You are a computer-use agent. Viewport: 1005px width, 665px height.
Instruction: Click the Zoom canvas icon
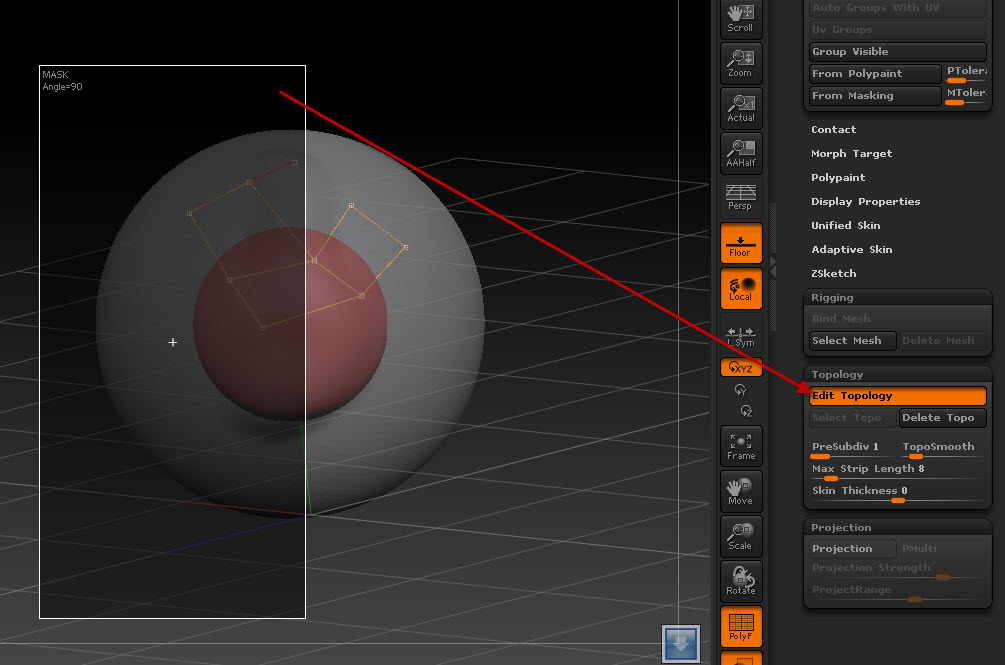coord(740,63)
